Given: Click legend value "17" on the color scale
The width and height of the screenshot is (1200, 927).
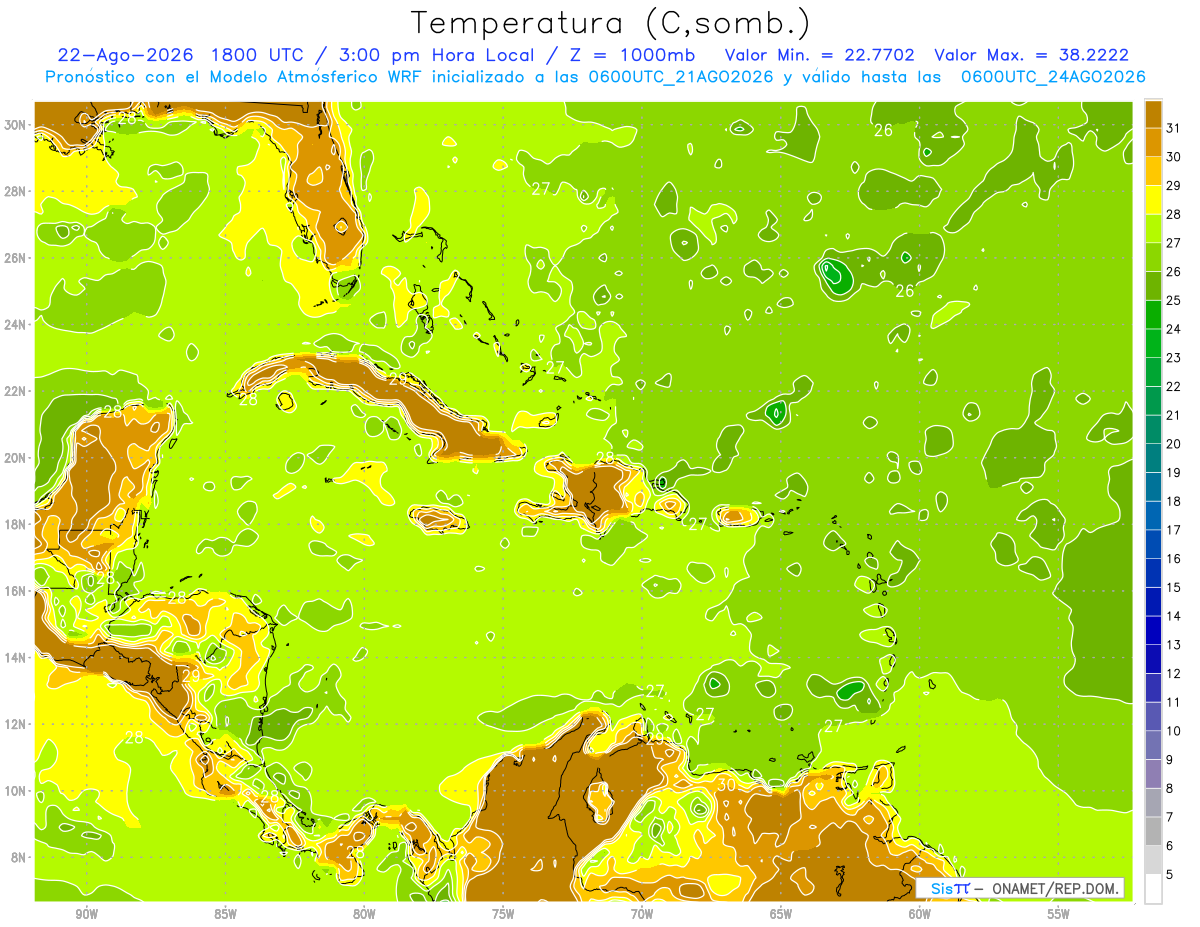Looking at the screenshot, I should 1173,530.
